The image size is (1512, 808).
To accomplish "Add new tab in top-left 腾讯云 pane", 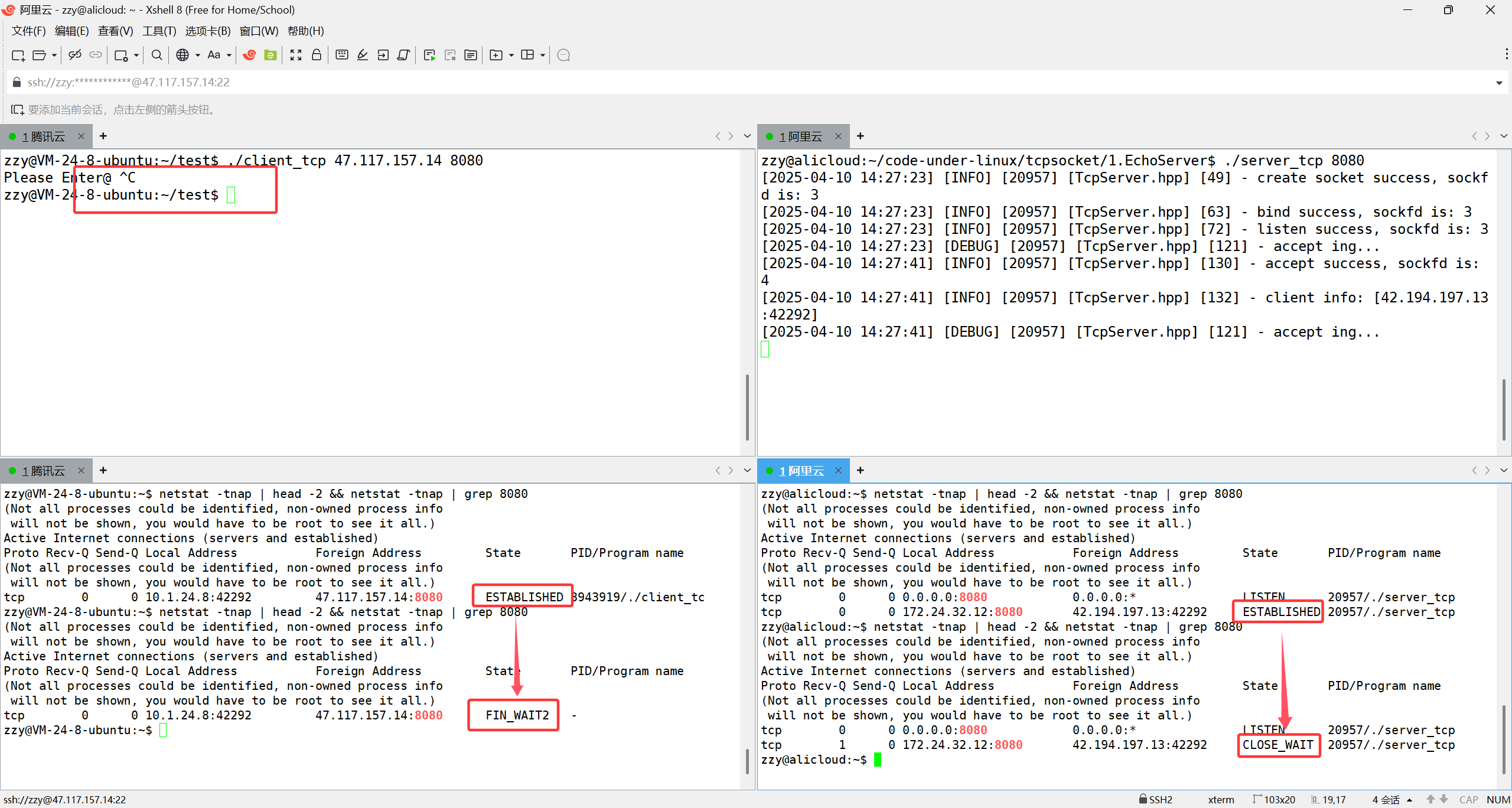I will [x=103, y=136].
